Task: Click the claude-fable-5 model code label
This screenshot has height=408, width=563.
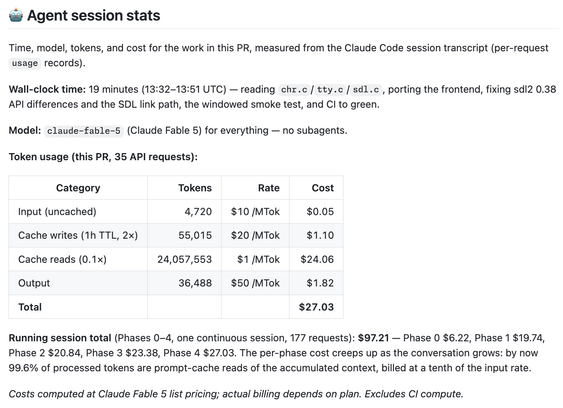Action: tap(84, 131)
